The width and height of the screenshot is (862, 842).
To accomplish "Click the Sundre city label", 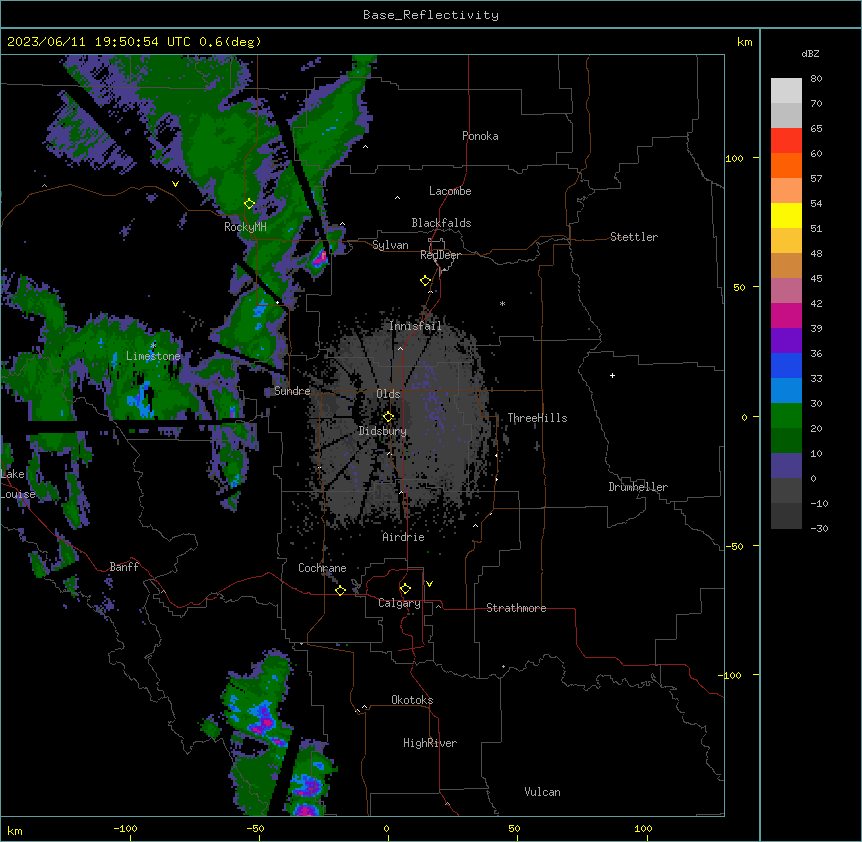I will coord(292,391).
